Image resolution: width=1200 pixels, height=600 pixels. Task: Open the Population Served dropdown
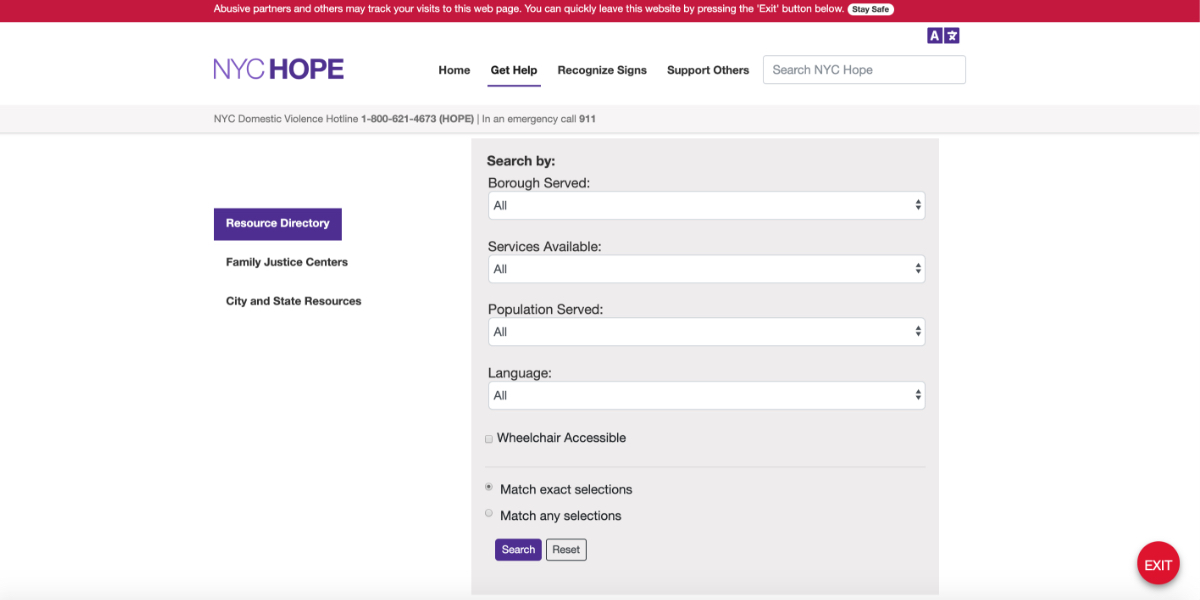[706, 331]
